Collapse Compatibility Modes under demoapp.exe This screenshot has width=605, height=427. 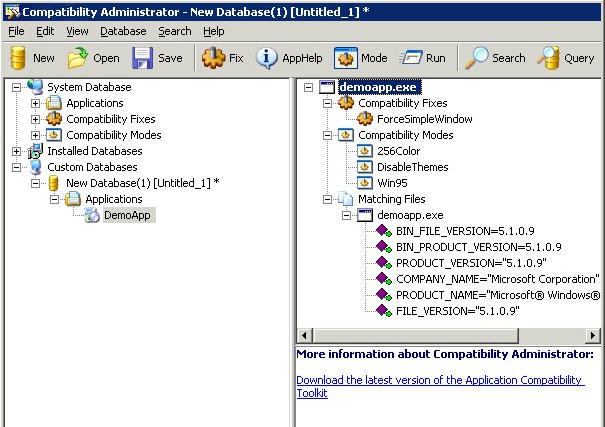[327, 135]
